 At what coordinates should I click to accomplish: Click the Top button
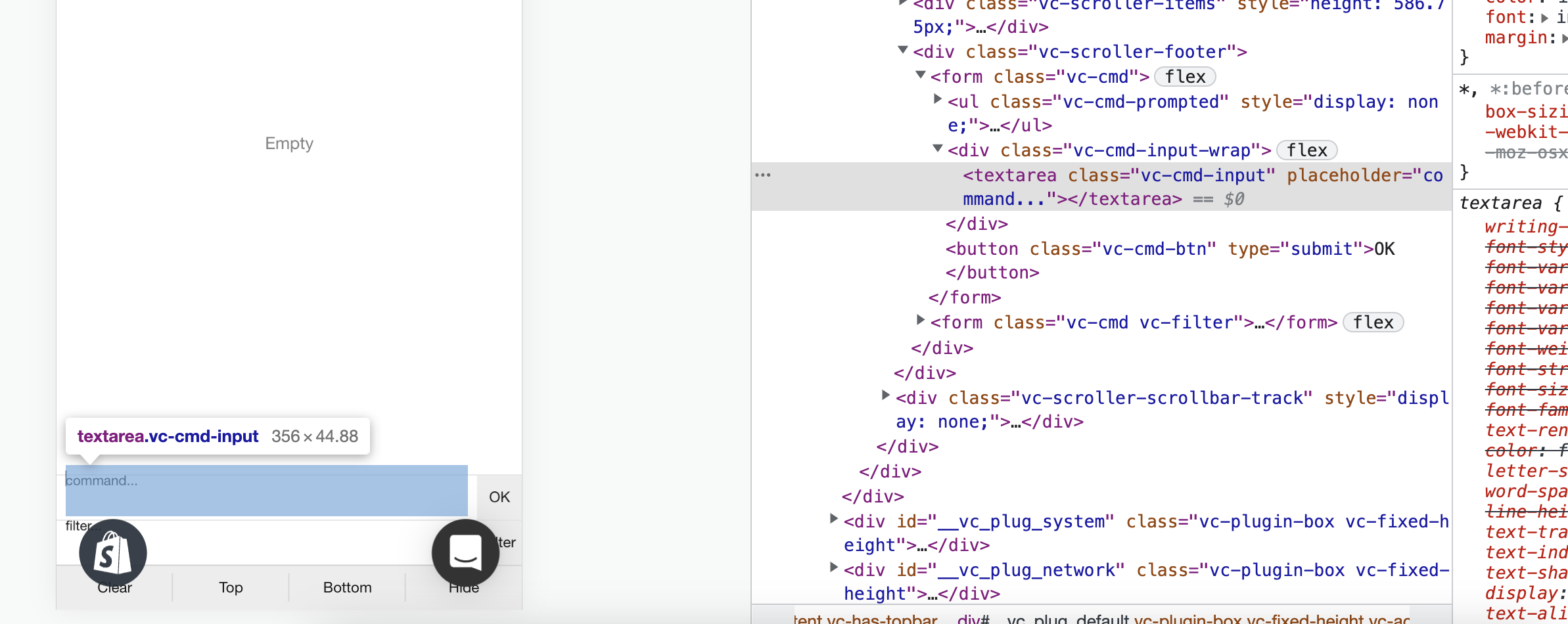click(230, 587)
